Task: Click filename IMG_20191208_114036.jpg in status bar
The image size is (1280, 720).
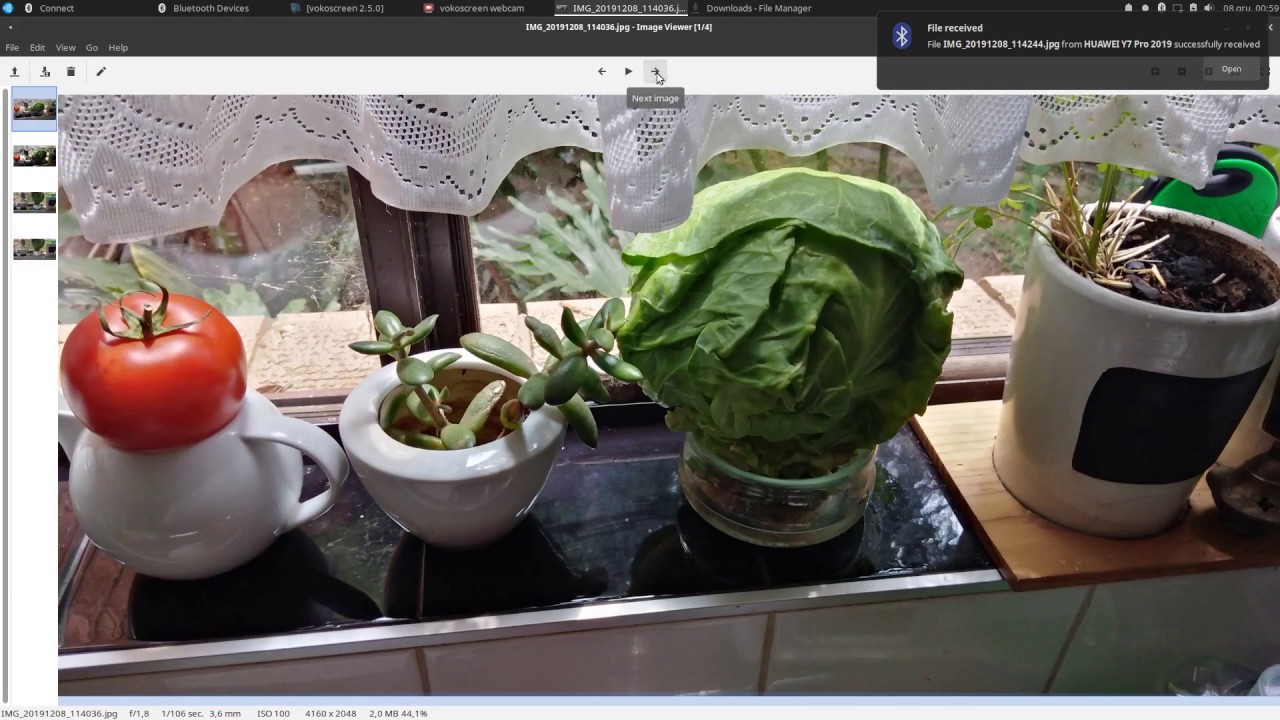Action: [x=59, y=713]
